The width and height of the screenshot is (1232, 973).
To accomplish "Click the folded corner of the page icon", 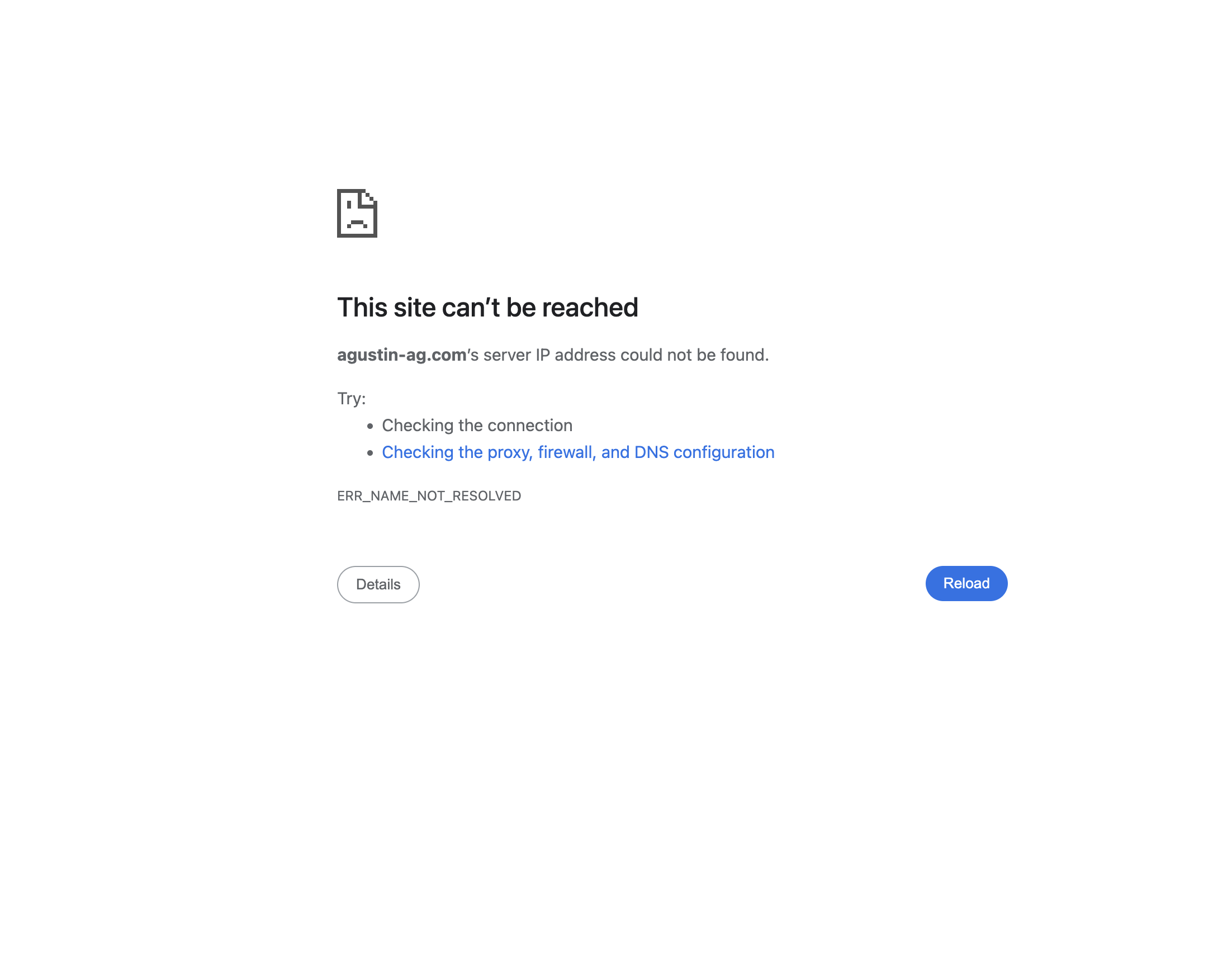I will [x=369, y=198].
